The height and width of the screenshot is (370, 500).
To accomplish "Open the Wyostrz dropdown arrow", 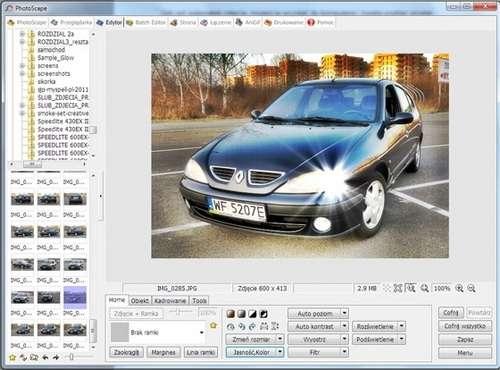I will point(344,339).
